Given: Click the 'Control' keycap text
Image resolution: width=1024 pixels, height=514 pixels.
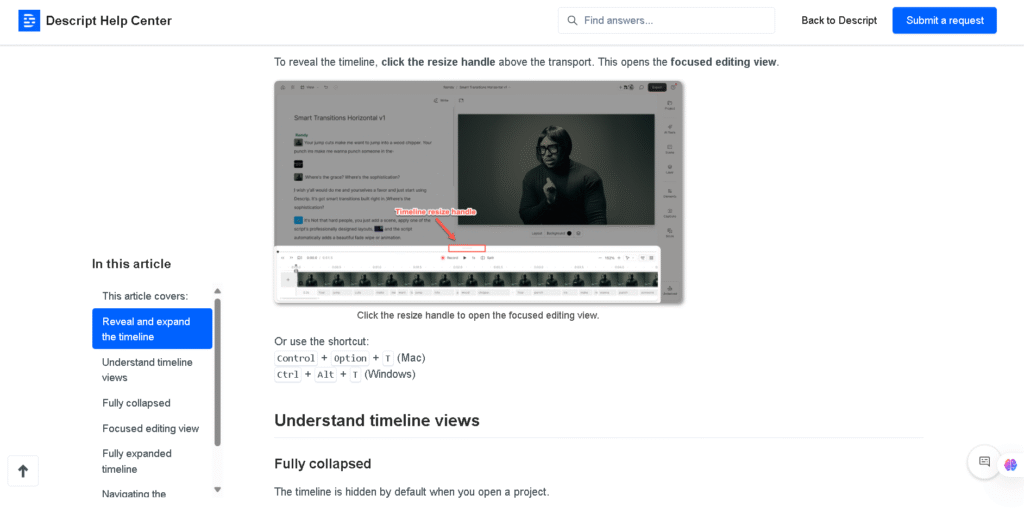Looking at the screenshot, I should pyautogui.click(x=296, y=358).
